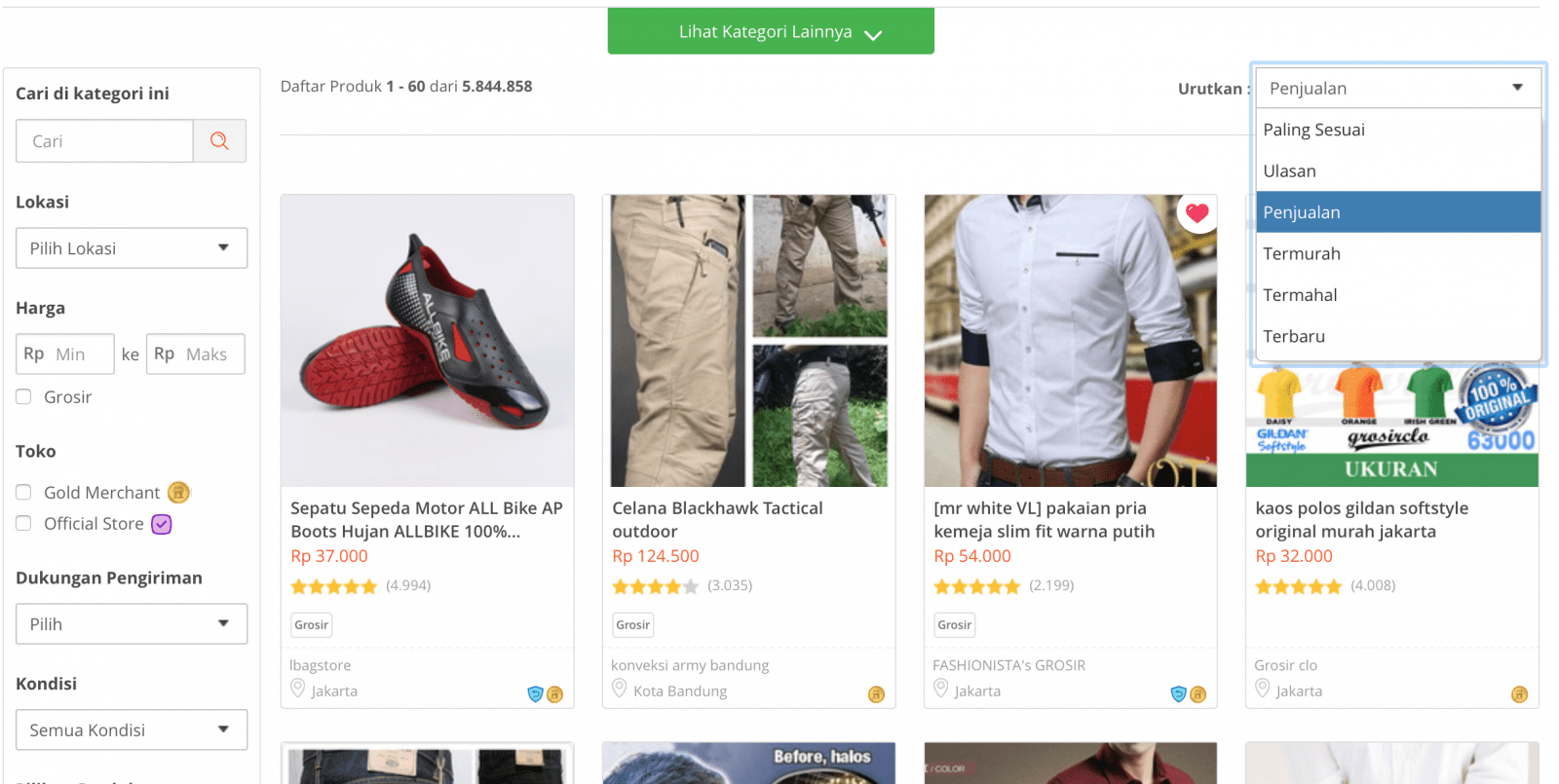Open the mr white VL pakaian pria title
The height and width of the screenshot is (784, 1559).
point(1044,519)
